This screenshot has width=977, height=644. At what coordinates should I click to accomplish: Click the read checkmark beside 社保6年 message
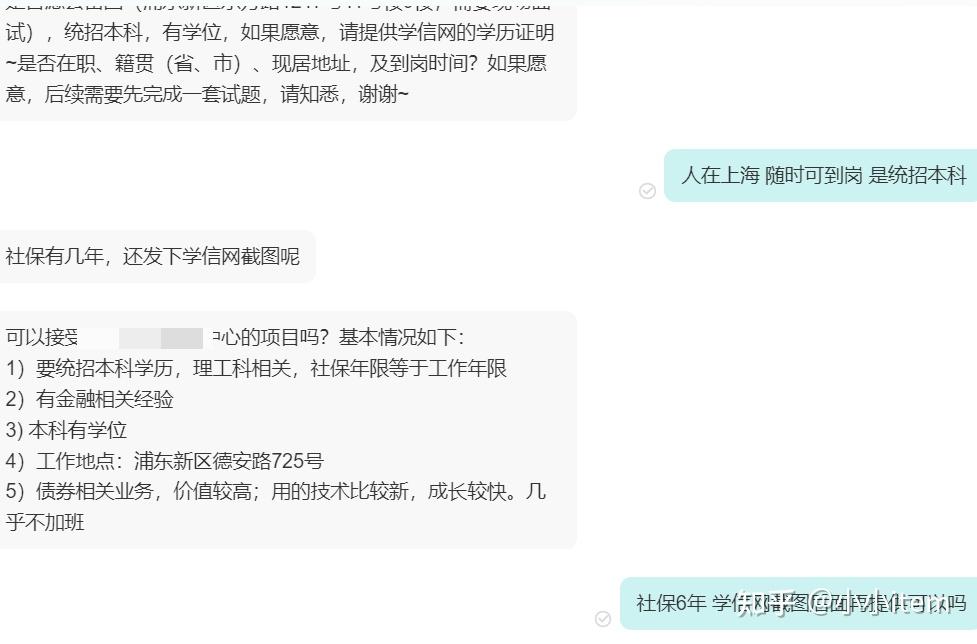603,618
